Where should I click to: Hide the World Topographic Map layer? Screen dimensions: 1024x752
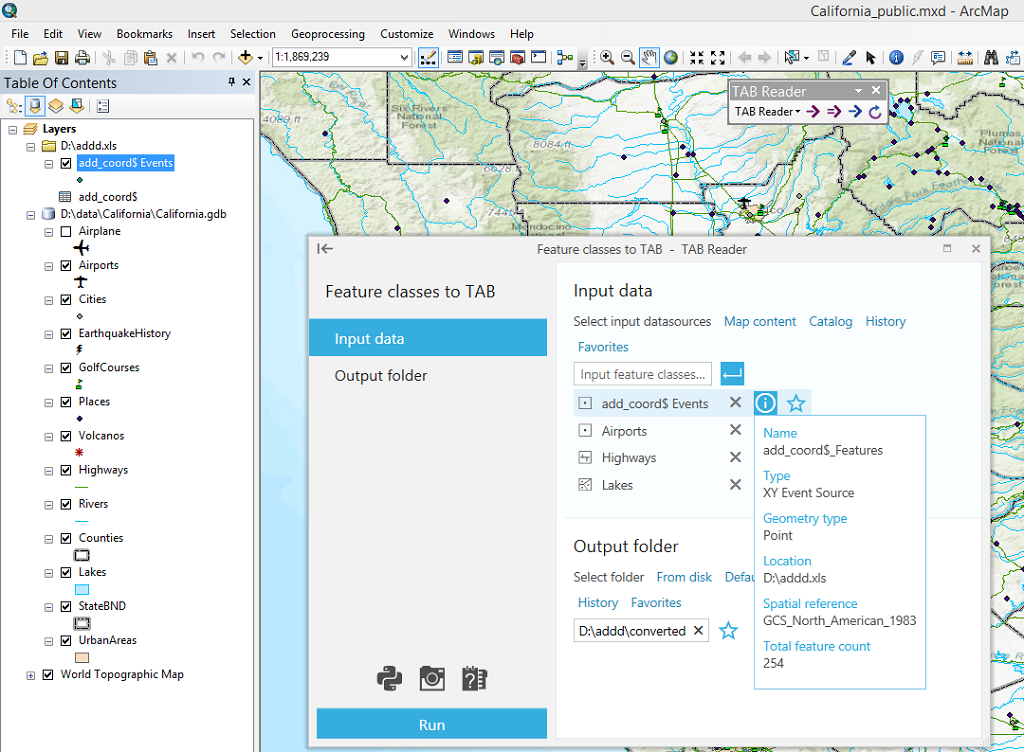click(x=48, y=674)
